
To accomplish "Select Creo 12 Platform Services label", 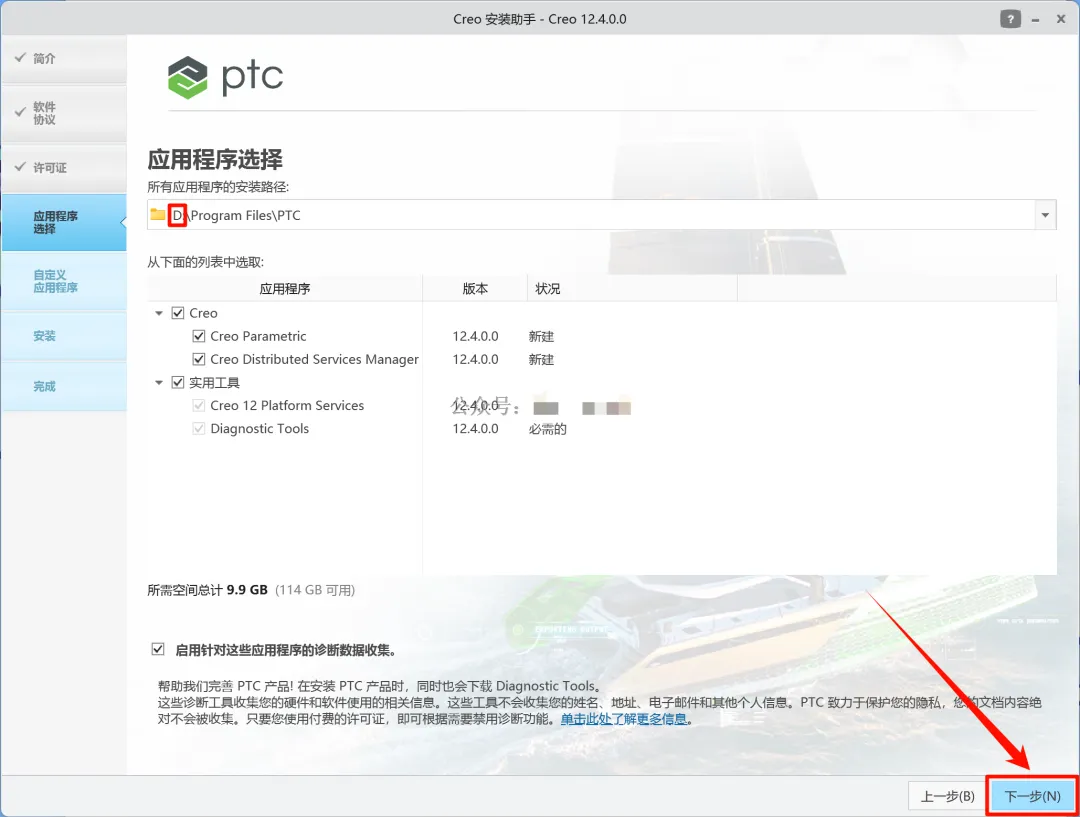I will coord(287,405).
